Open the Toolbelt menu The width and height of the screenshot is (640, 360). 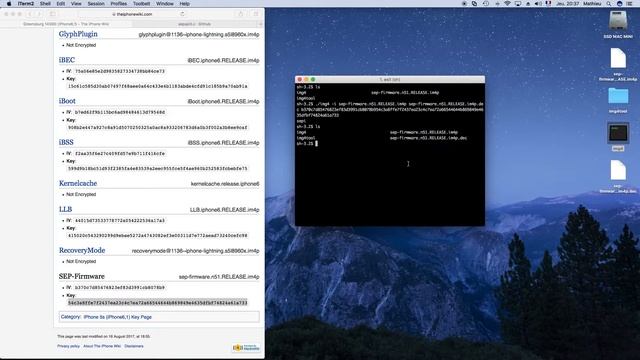pyautogui.click(x=141, y=4)
